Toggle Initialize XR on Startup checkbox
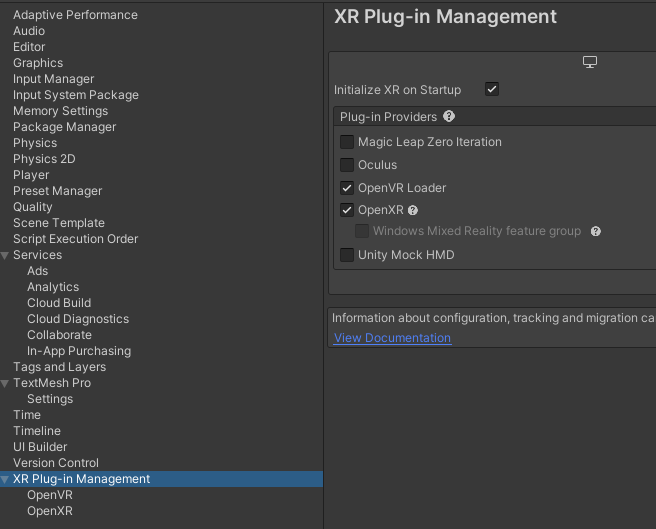The width and height of the screenshot is (656, 529). pyautogui.click(x=492, y=89)
